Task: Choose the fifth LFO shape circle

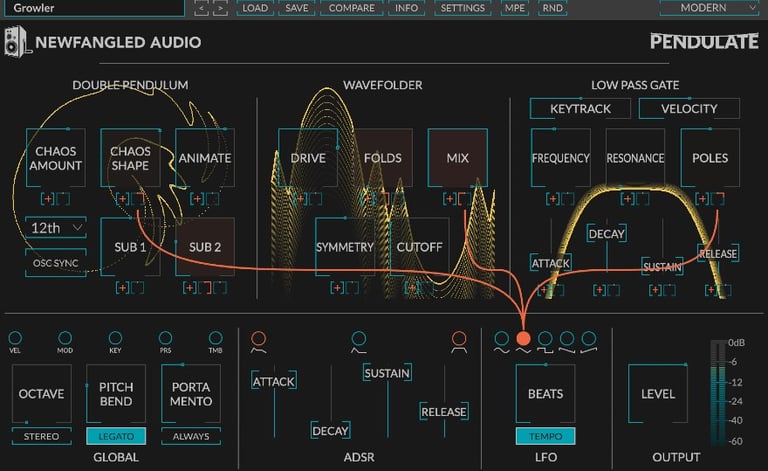Action: 589,338
